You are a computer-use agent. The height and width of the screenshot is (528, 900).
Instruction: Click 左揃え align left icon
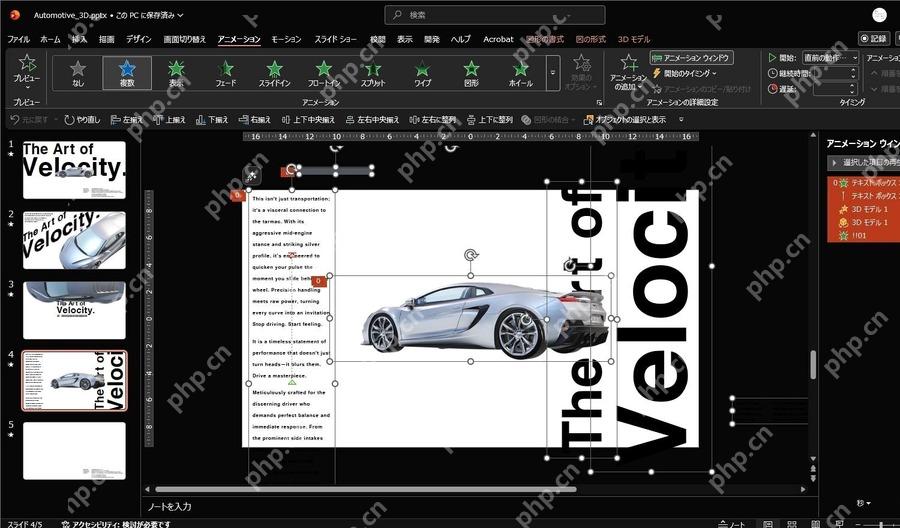[x=115, y=119]
